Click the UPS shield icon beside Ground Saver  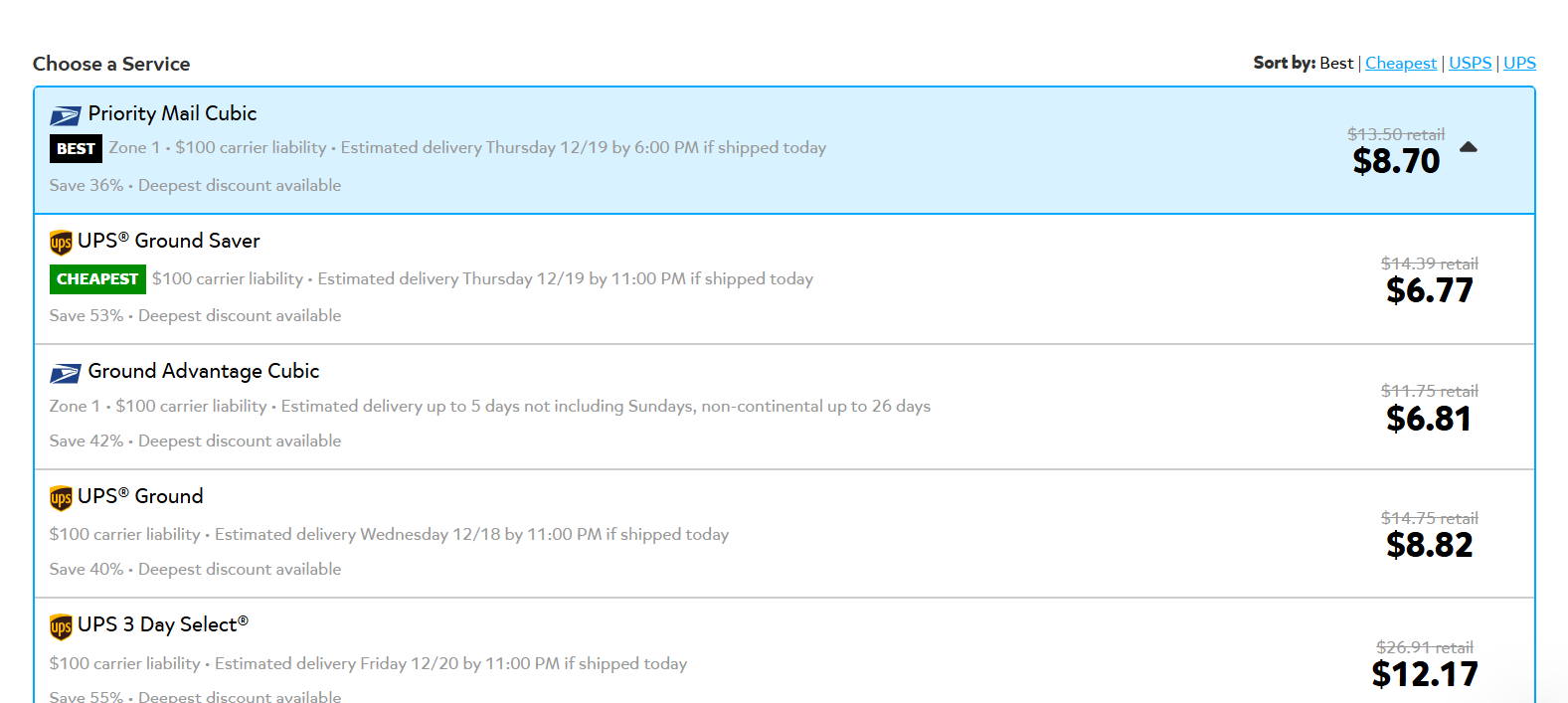tap(61, 243)
